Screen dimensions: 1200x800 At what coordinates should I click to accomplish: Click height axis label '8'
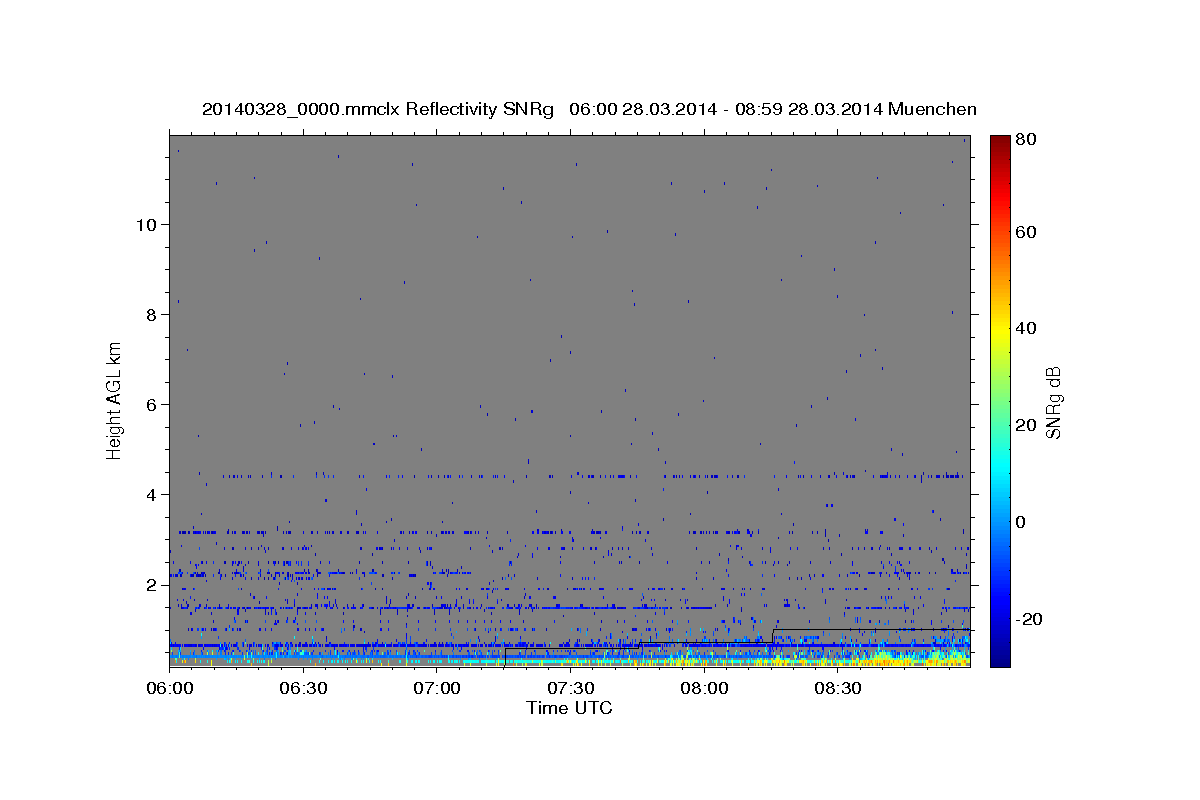(150, 314)
